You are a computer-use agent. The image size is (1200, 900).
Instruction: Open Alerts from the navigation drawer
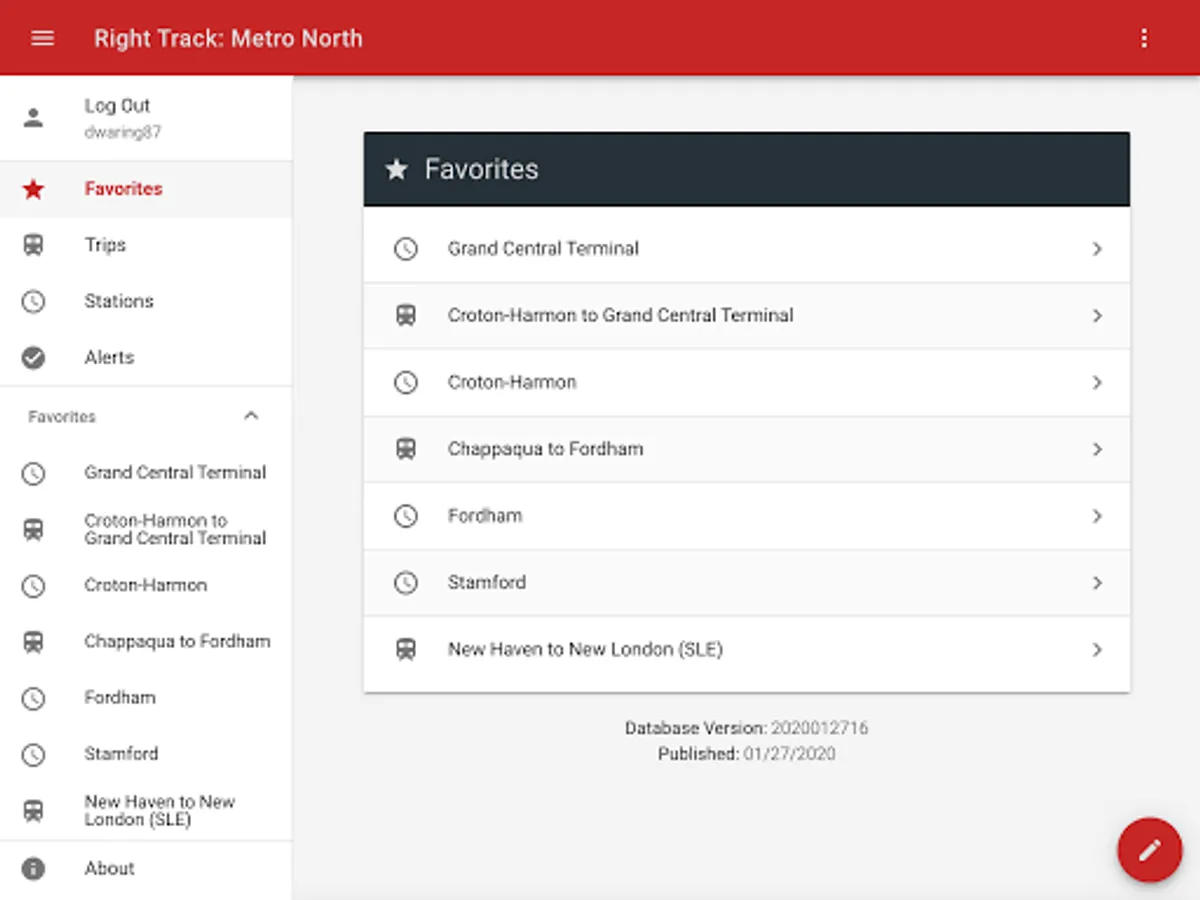click(146, 357)
